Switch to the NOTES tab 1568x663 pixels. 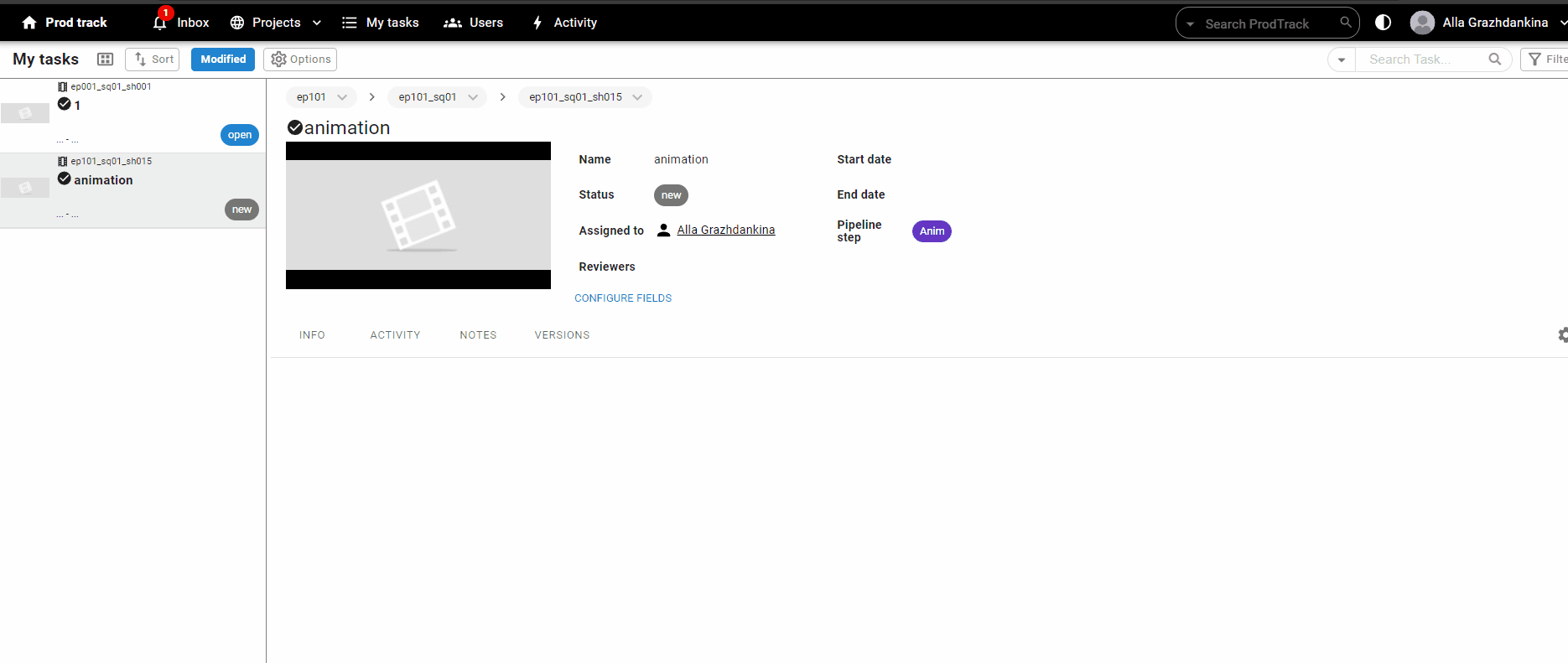tap(478, 335)
